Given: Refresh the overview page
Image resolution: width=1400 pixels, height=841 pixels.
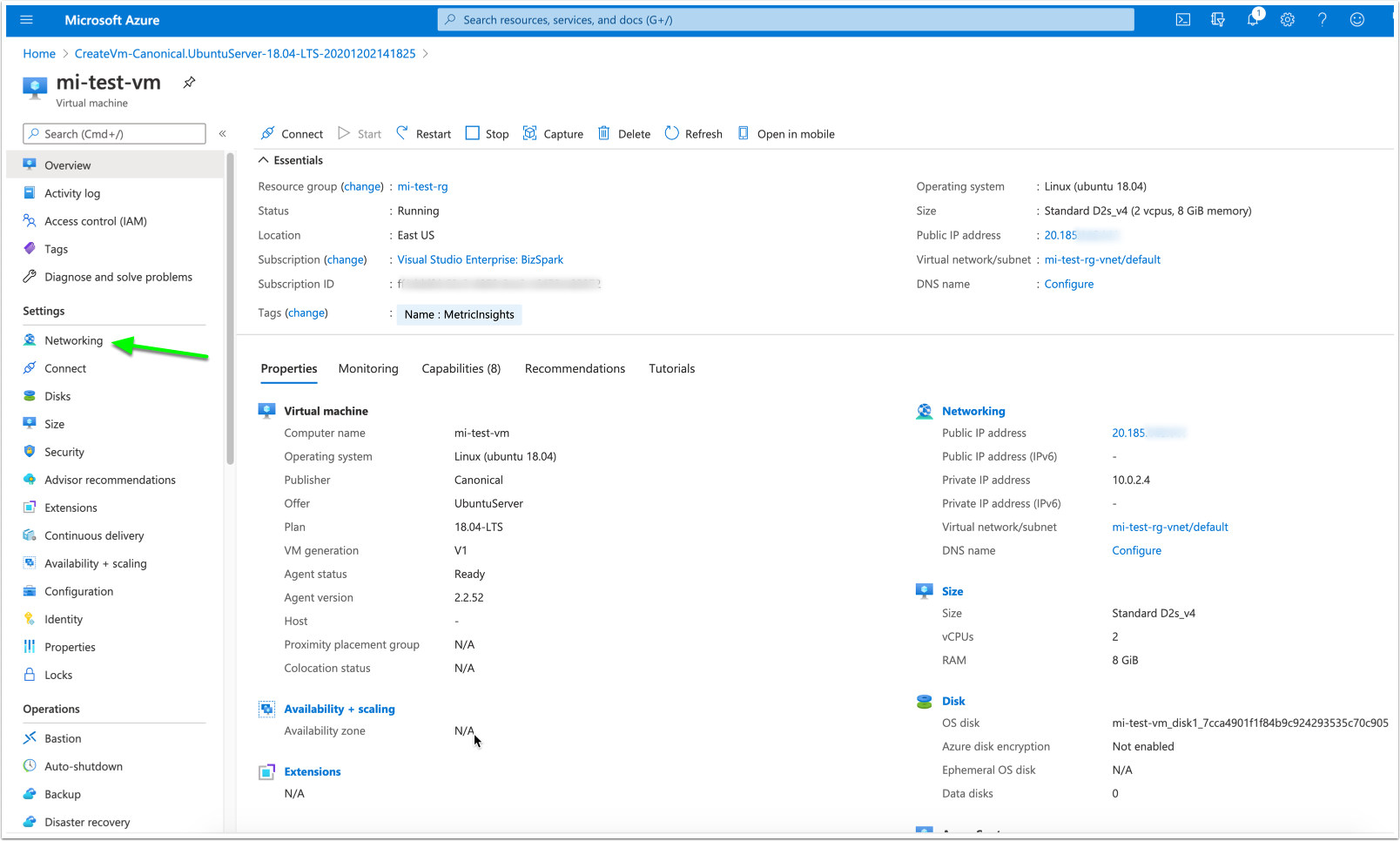Looking at the screenshot, I should [x=694, y=134].
